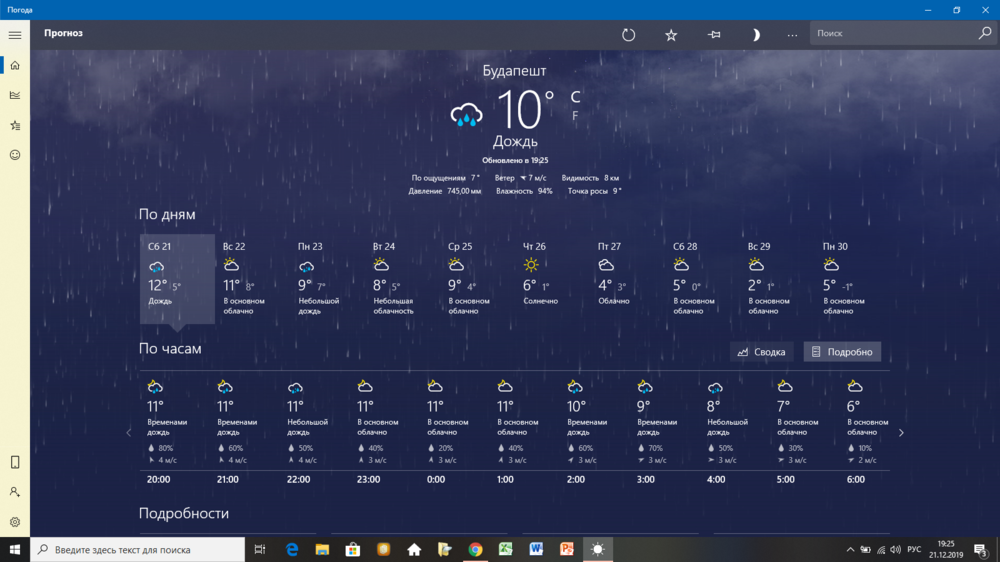Image resolution: width=1000 pixels, height=562 pixels.
Task: Click the Будапешт city title
Action: coord(514,71)
